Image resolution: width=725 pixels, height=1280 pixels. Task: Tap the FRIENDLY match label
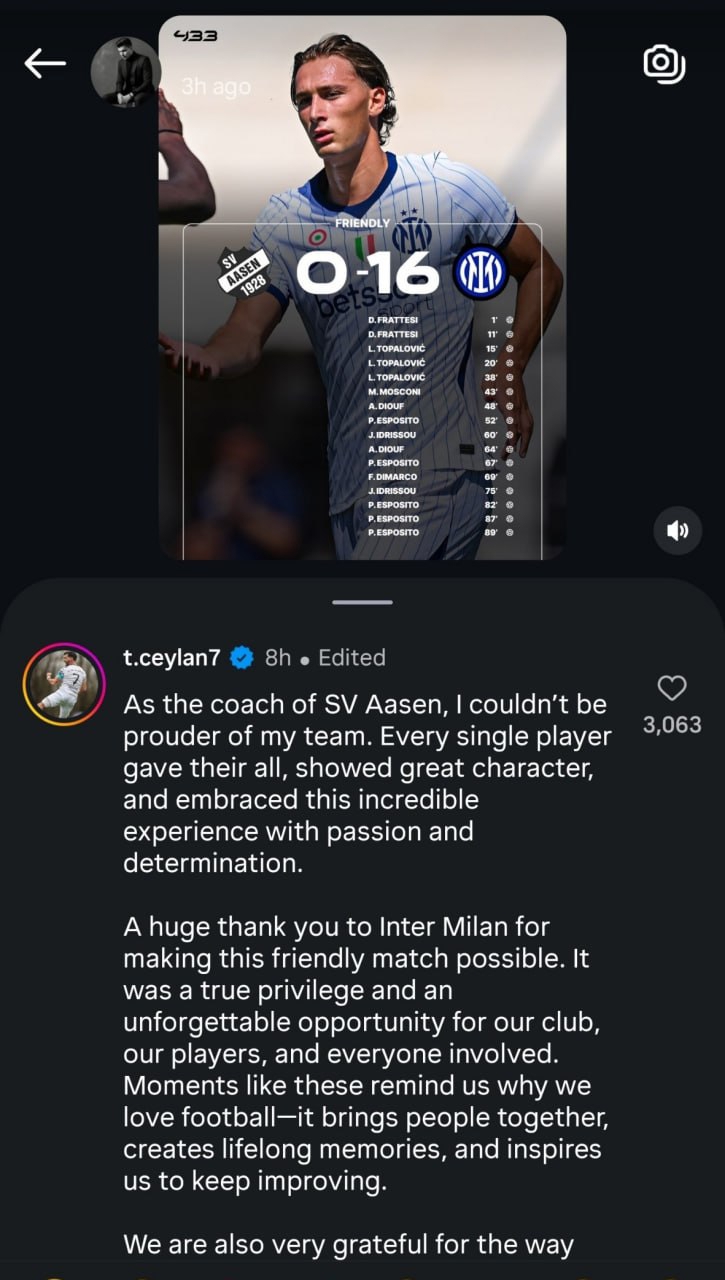tap(362, 223)
